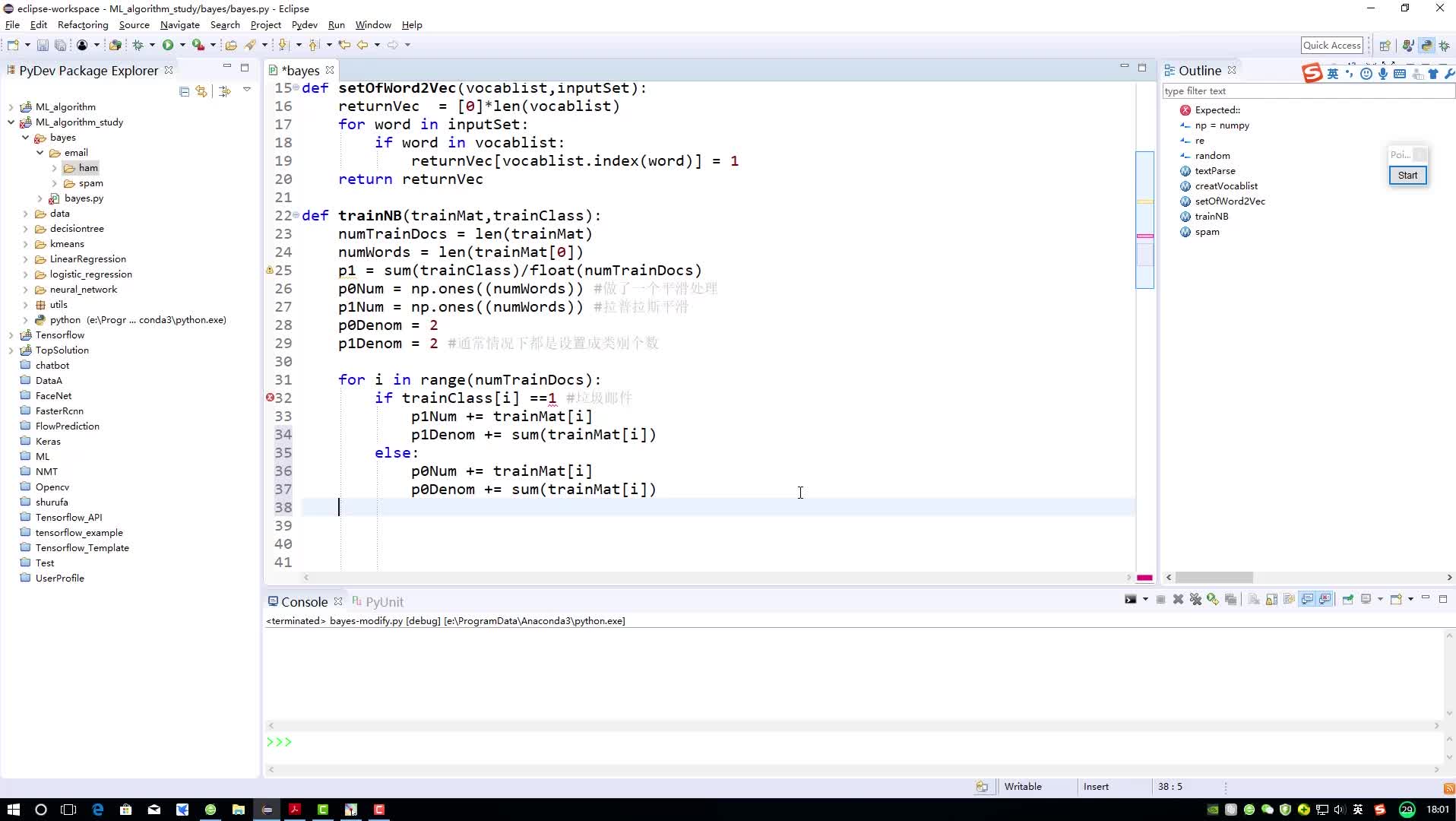Click the Open Type folder toolbar icon
This screenshot has height=821, width=1456.
231,46
